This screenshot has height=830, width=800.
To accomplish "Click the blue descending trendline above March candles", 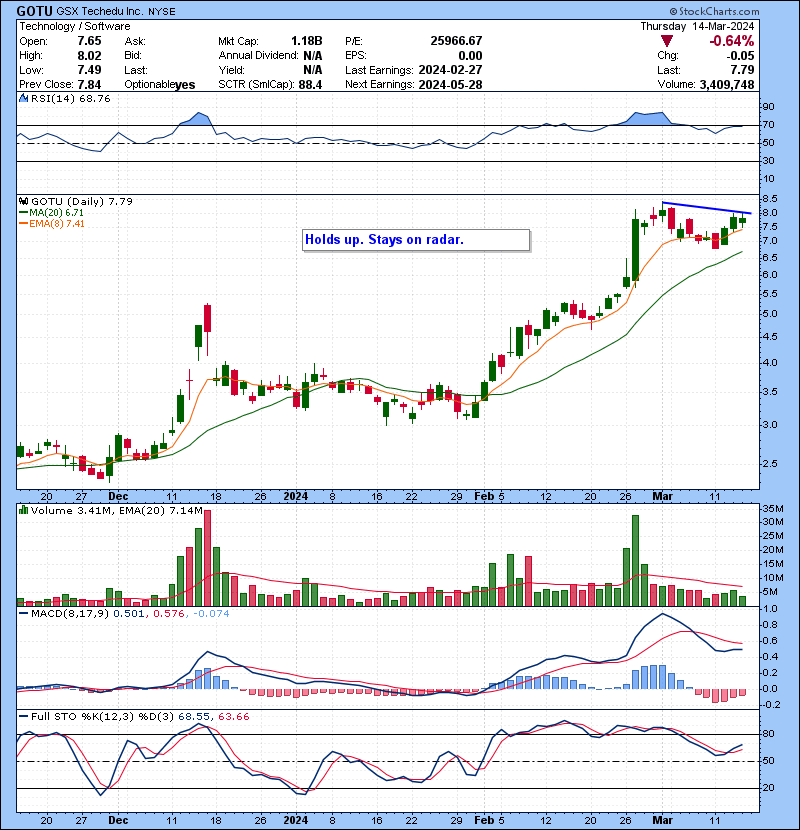I will pos(706,208).
